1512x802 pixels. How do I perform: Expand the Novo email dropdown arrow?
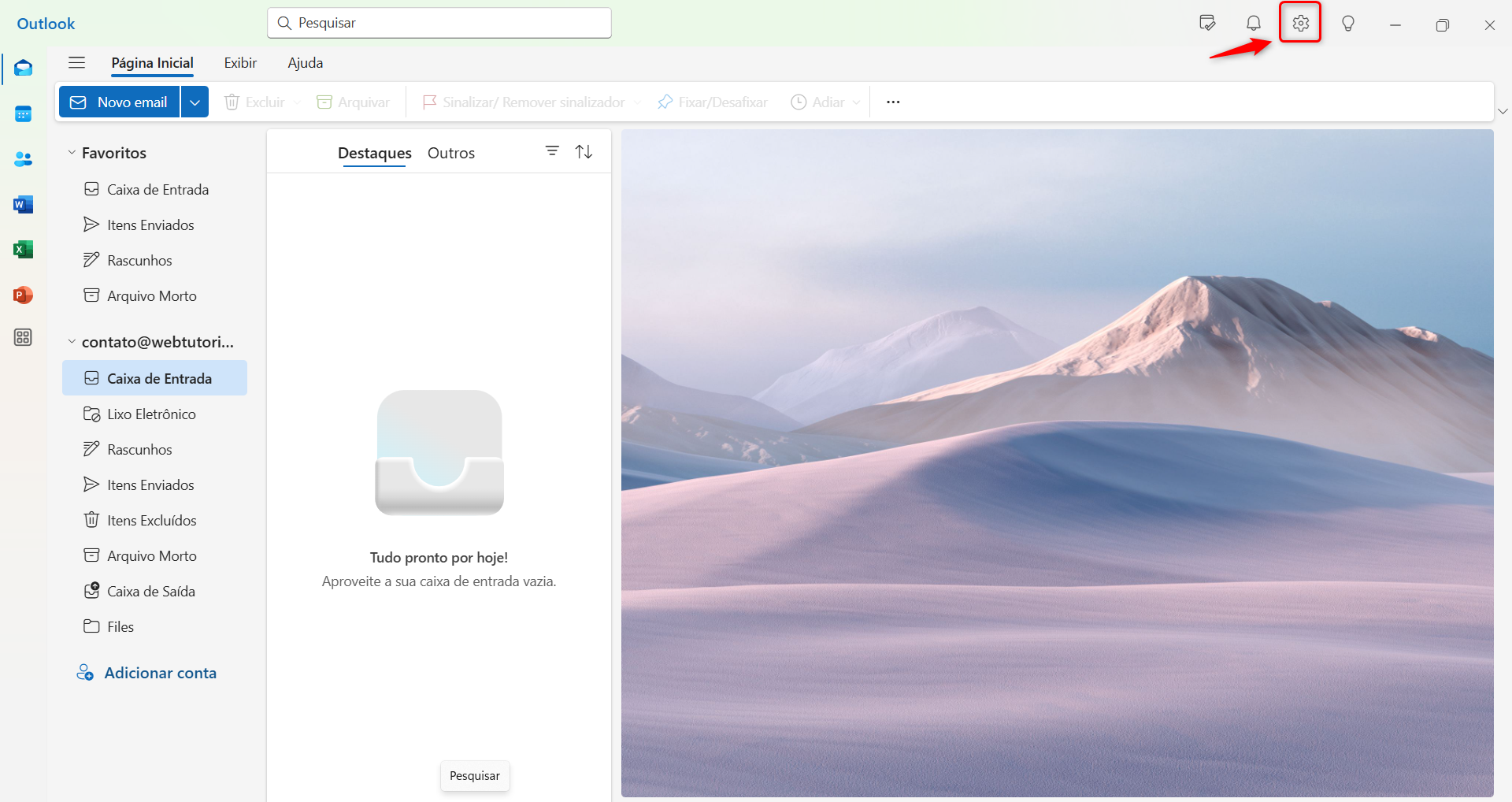[195, 102]
